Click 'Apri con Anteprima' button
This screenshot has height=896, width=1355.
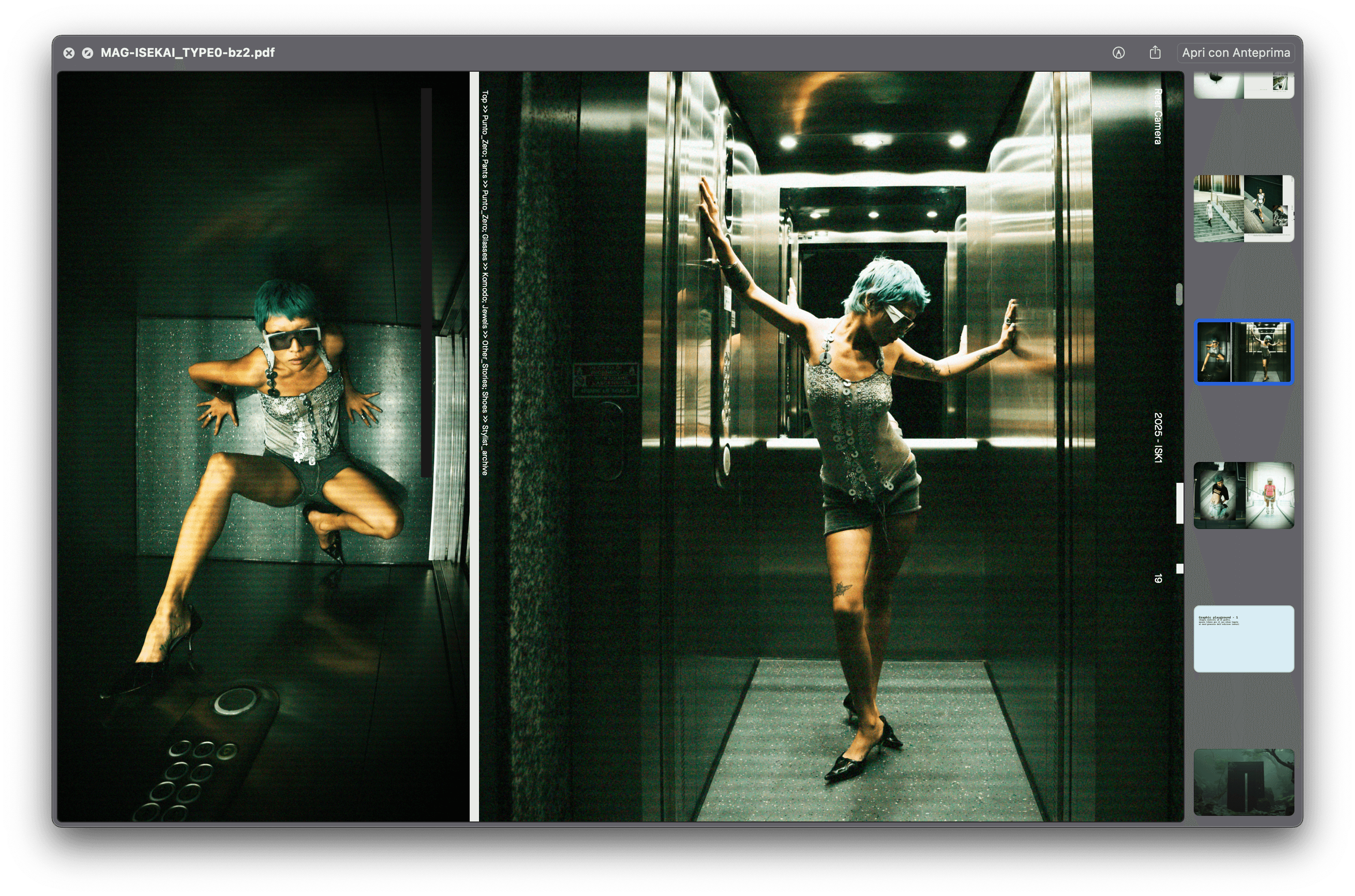1236,53
